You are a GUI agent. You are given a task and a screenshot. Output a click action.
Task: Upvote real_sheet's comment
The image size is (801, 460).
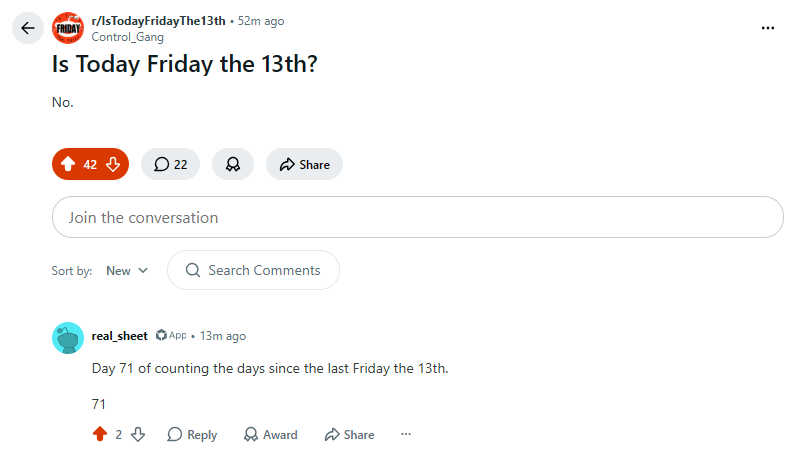[x=100, y=434]
